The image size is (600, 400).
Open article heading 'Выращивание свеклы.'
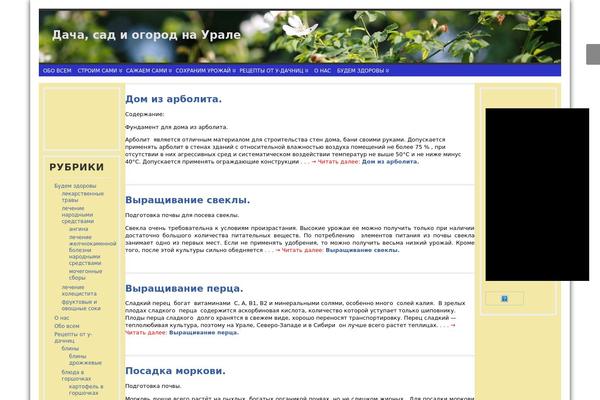[188, 200]
